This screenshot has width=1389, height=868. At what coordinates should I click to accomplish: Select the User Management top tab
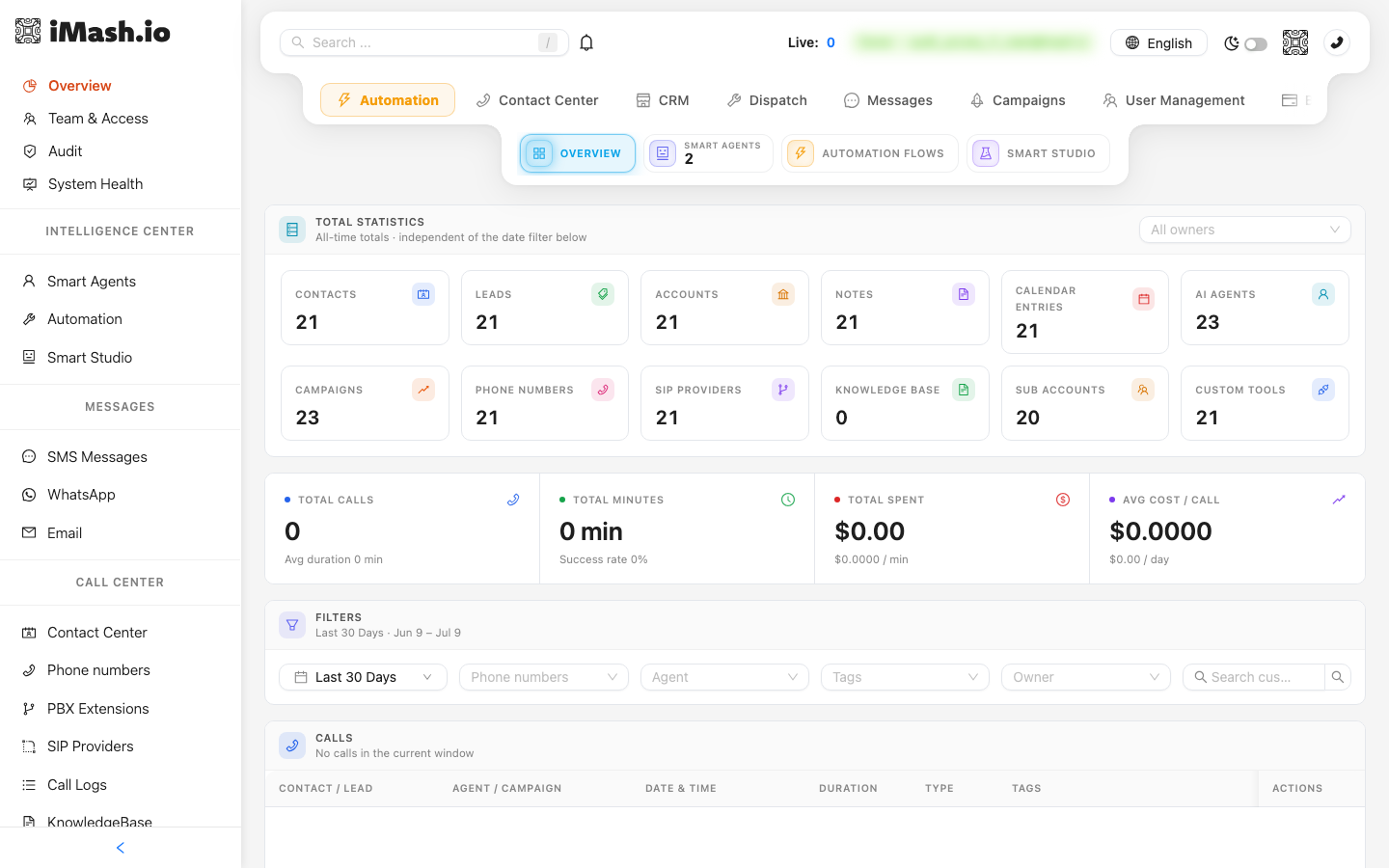[x=1174, y=99]
